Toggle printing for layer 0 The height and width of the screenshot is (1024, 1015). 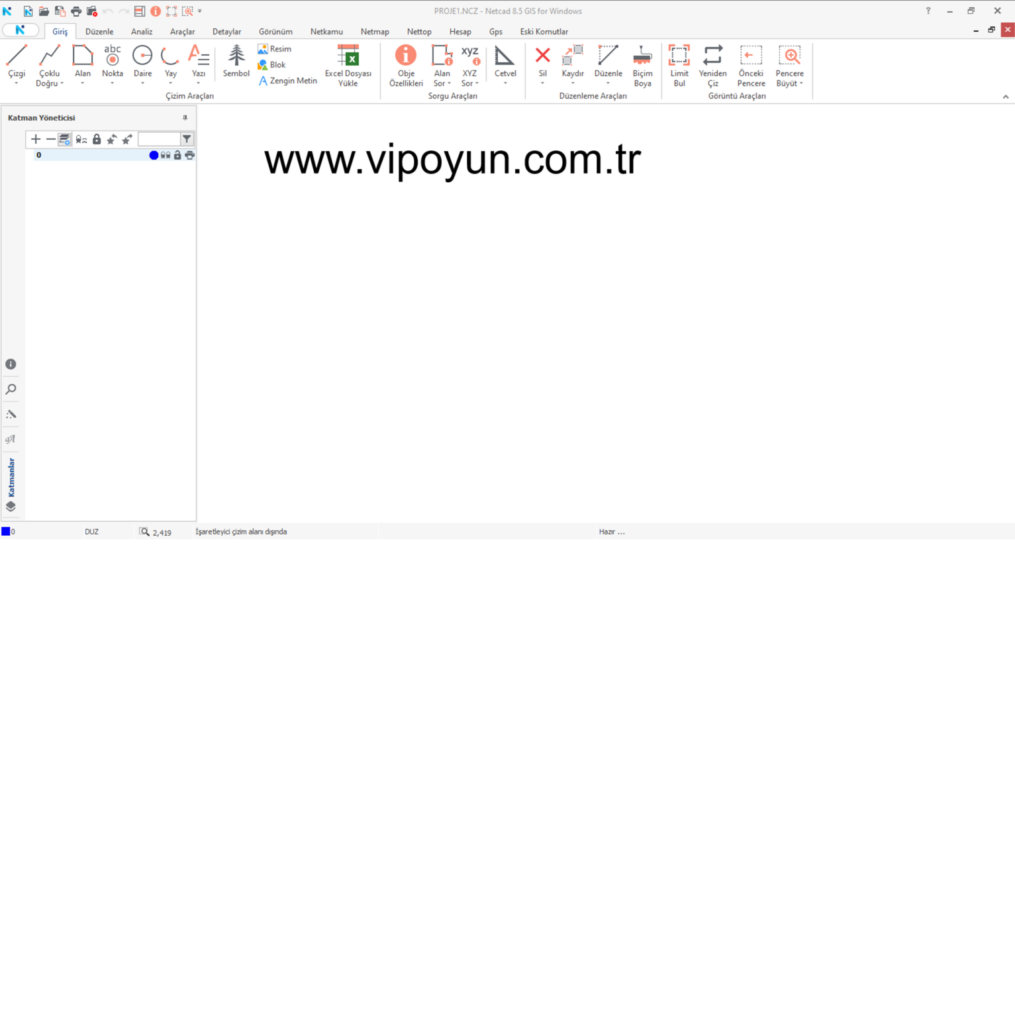189,155
